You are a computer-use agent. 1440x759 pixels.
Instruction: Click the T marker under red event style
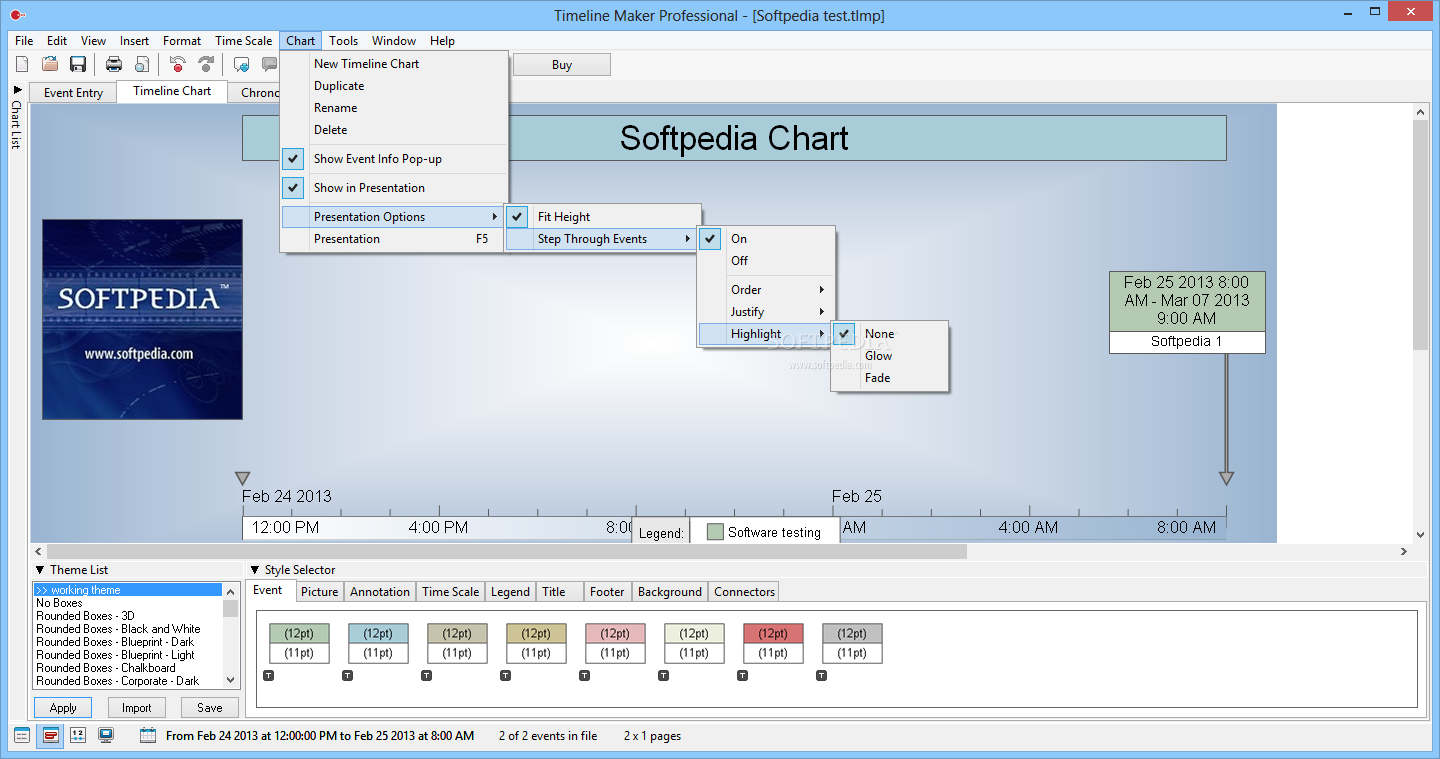[x=742, y=676]
